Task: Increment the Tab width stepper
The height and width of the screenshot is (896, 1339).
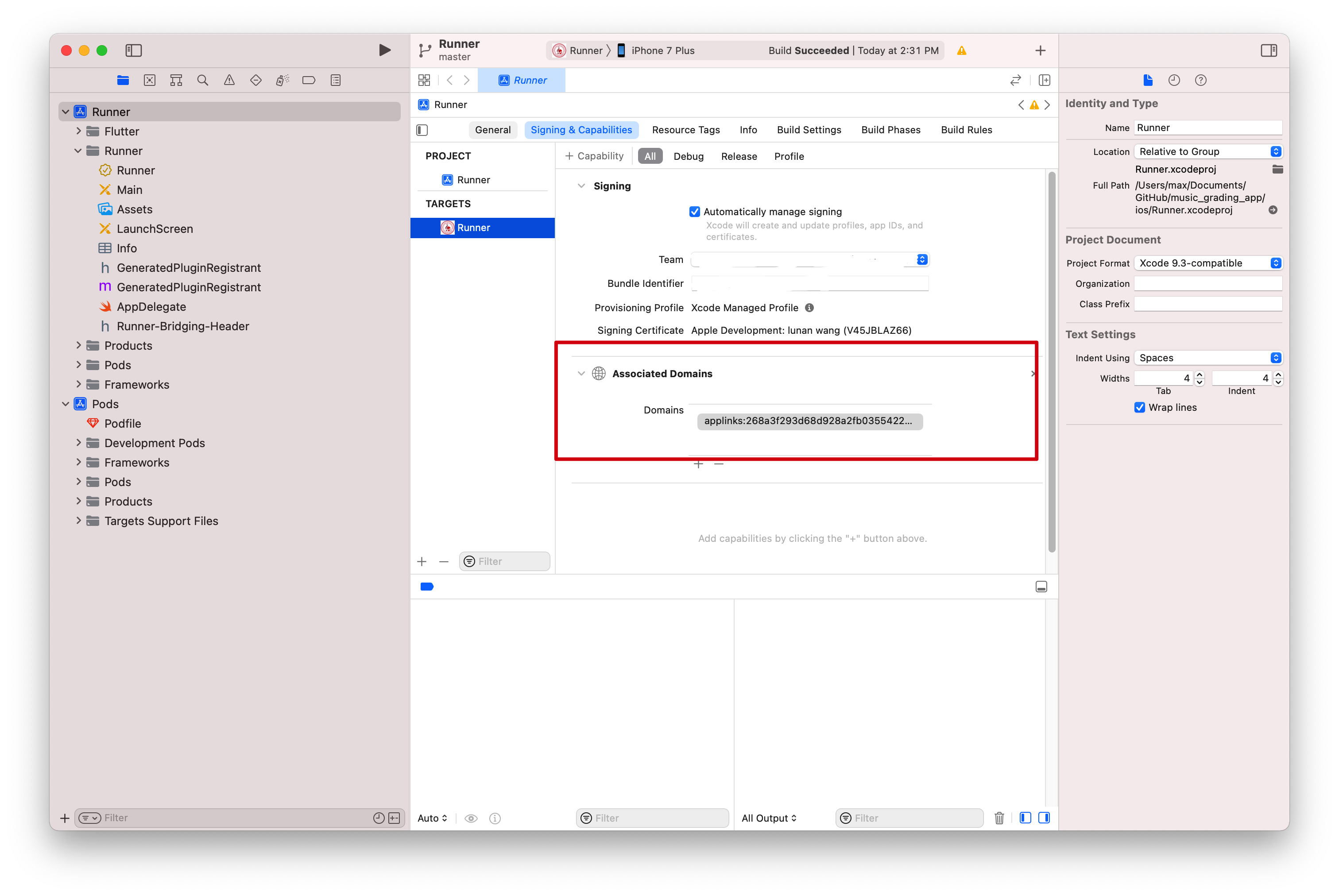Action: point(1200,375)
